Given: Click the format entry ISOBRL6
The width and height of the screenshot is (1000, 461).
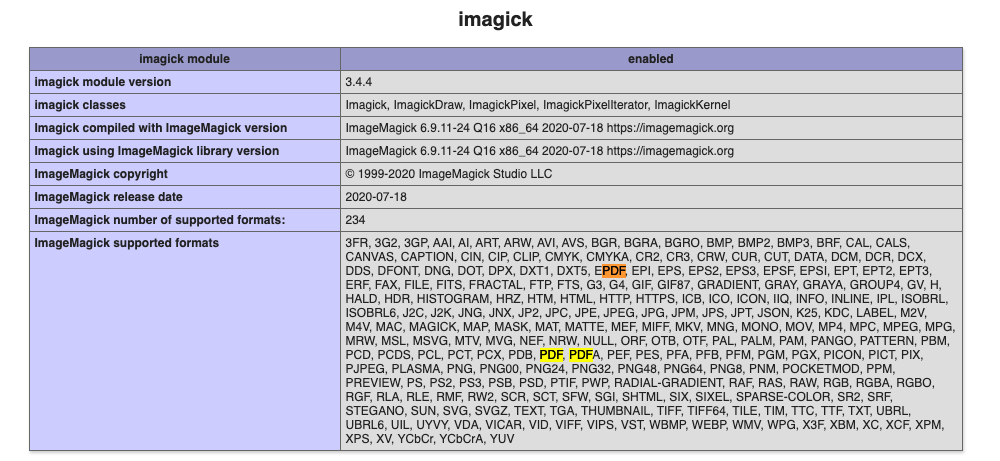Looking at the screenshot, I should [370, 312].
